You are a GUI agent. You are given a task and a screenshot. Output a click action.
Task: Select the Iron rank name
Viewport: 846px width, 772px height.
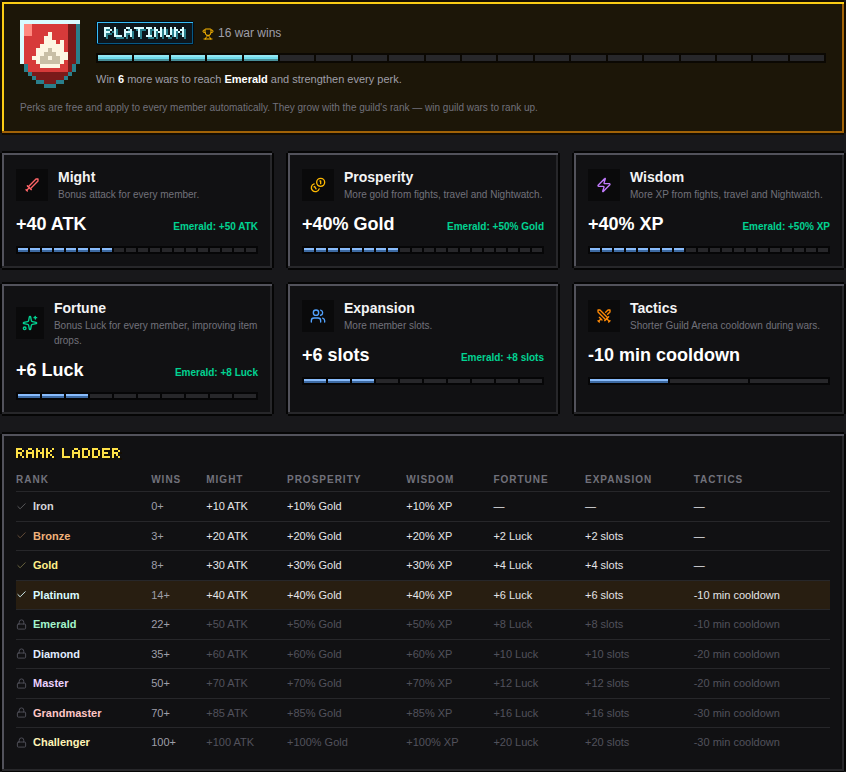coord(43,507)
